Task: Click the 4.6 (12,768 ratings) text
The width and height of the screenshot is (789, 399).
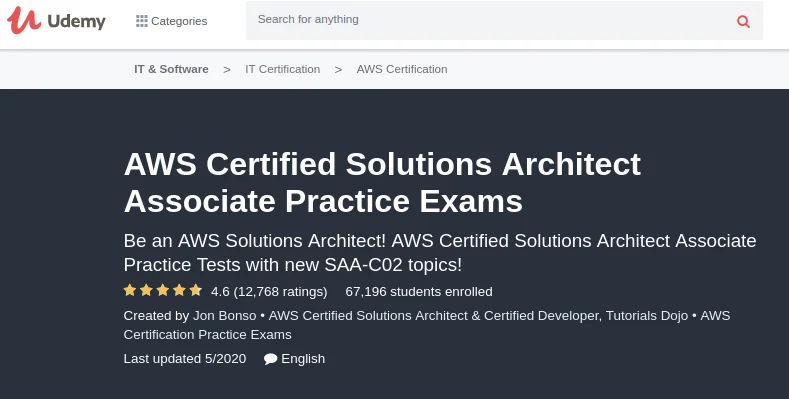Action: click(269, 291)
